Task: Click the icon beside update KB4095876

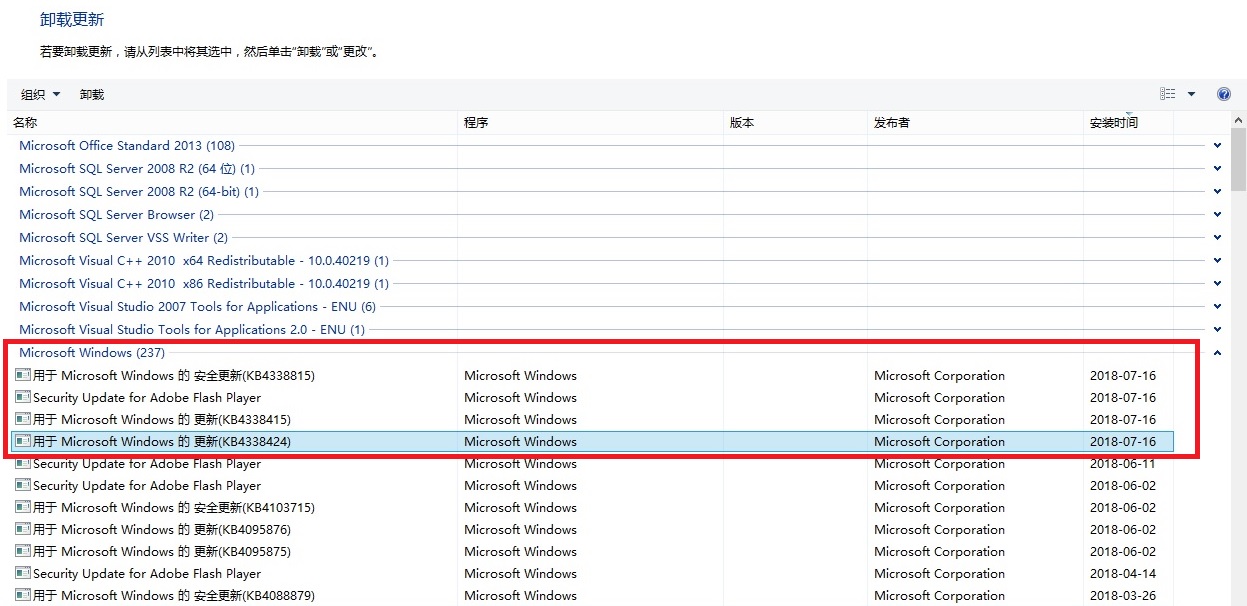Action: click(x=23, y=530)
